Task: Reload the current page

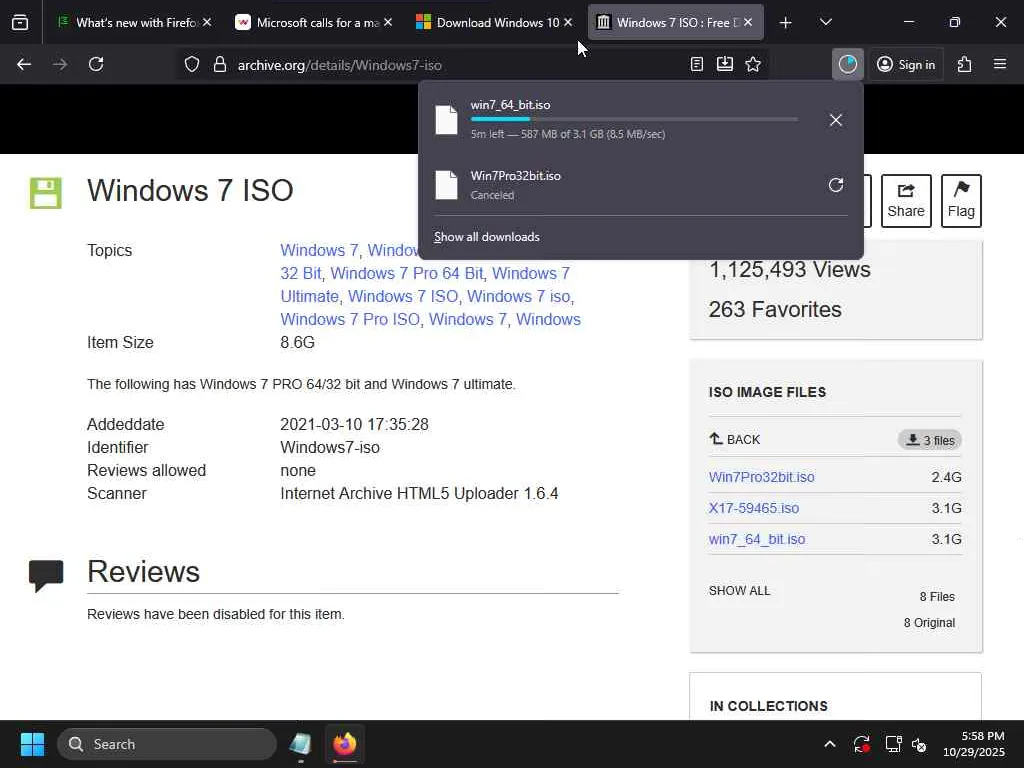Action: pos(96,64)
